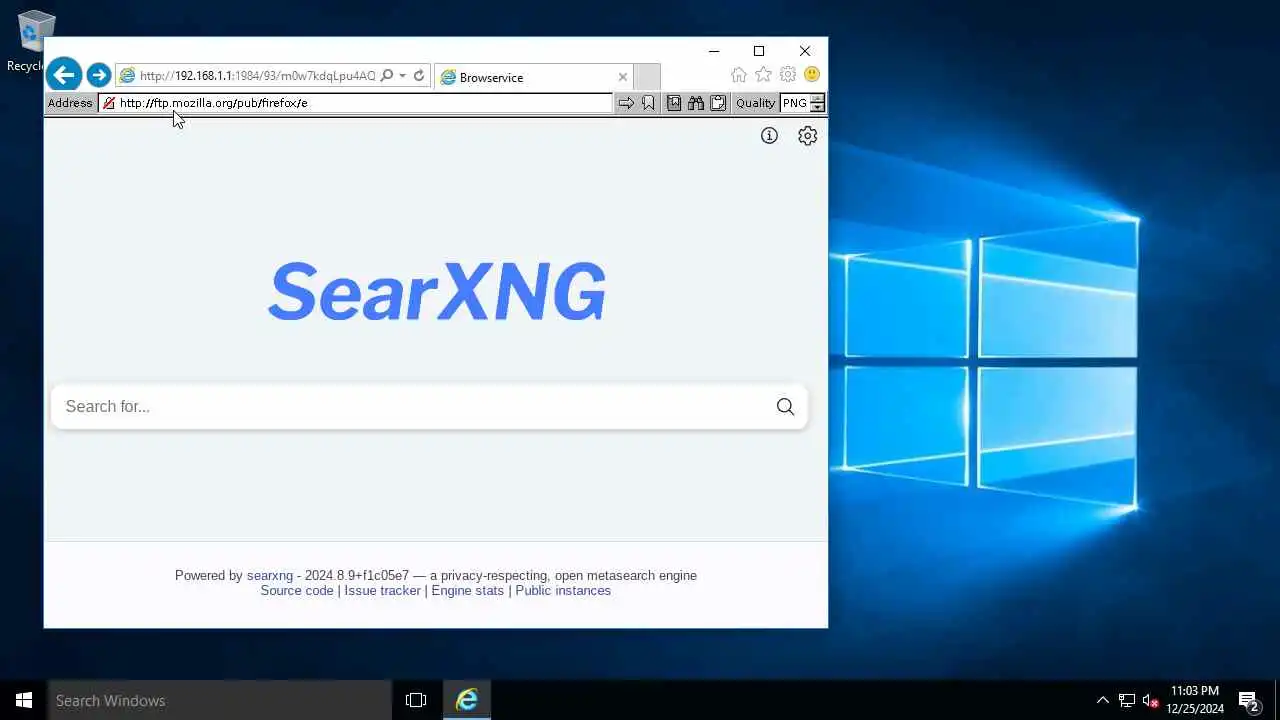The width and height of the screenshot is (1280, 720).
Task: Click the muted volume tray icon
Action: pos(1150,700)
